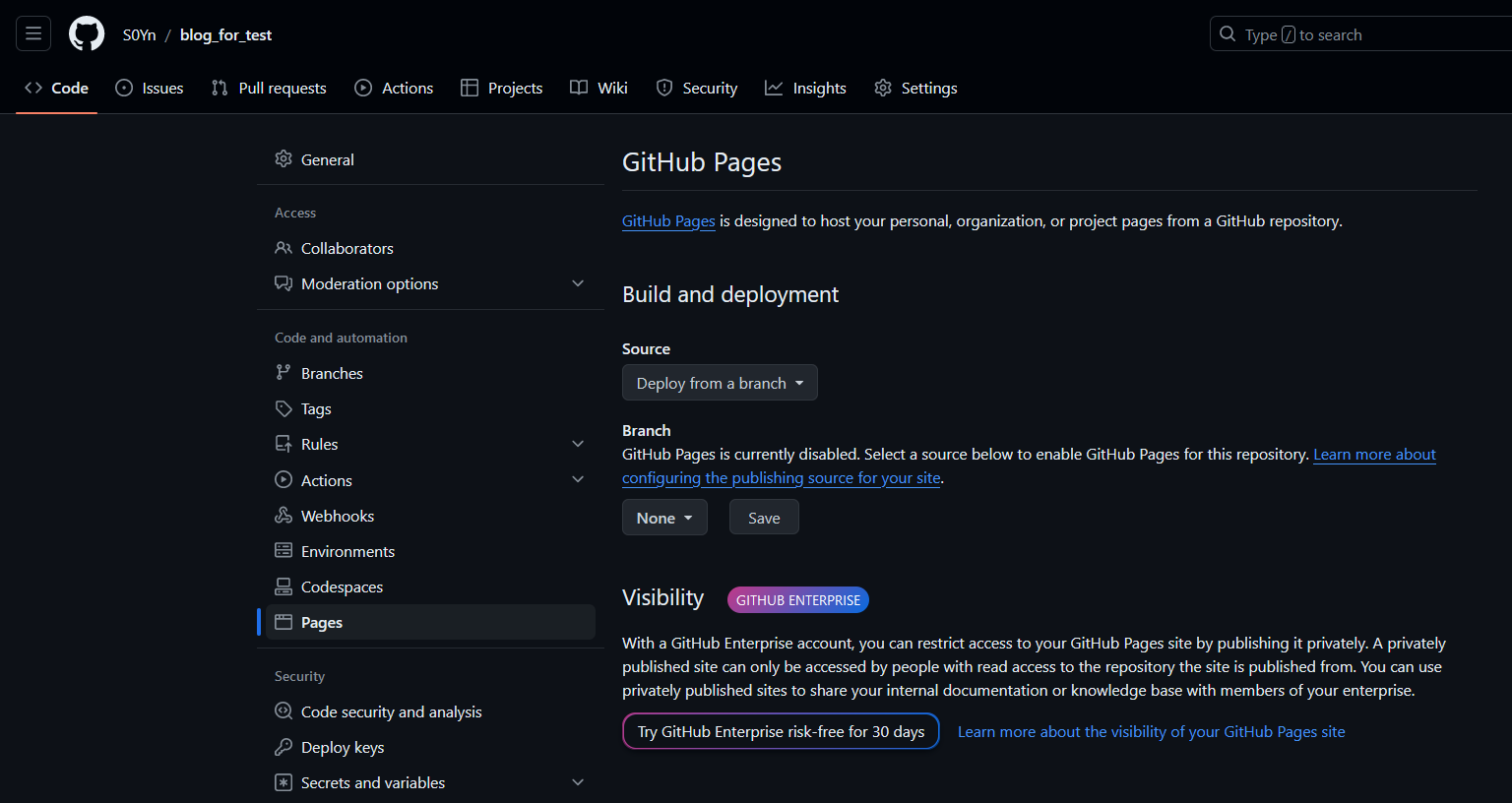Click the Pull requests icon in top nav

point(220,88)
